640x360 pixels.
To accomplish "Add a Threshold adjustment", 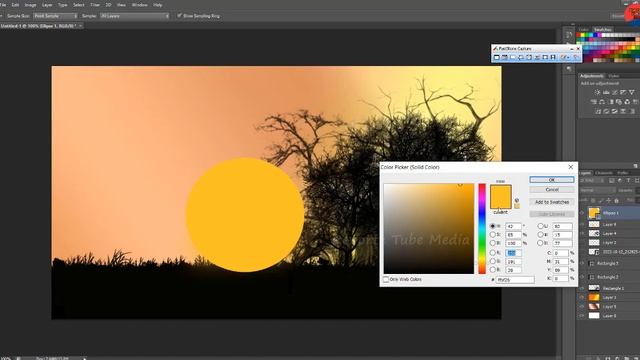I will 614,111.
